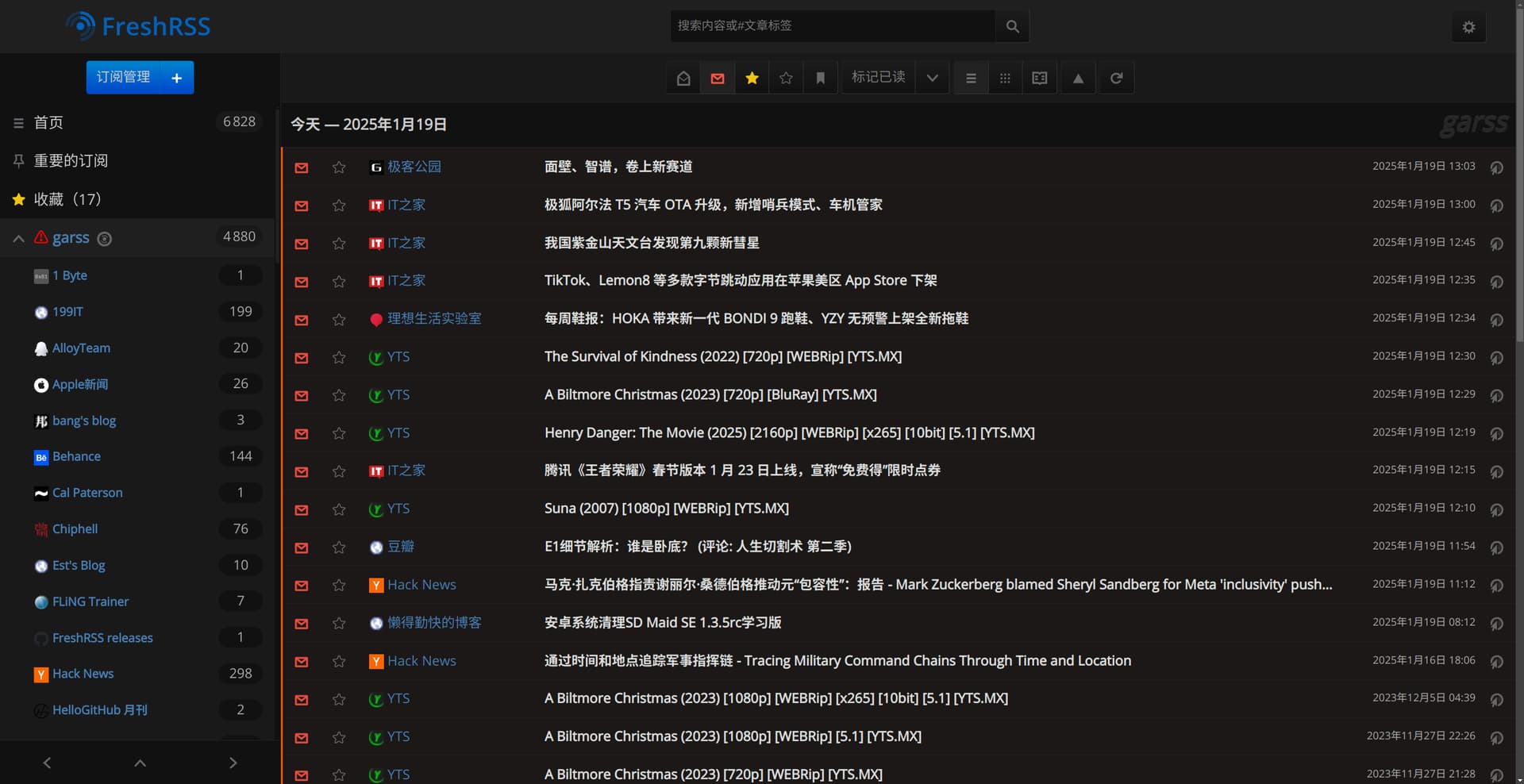The height and width of the screenshot is (784, 1524).
Task: Open share icon for Suna (2007) article
Action: pyautogui.click(x=1496, y=509)
